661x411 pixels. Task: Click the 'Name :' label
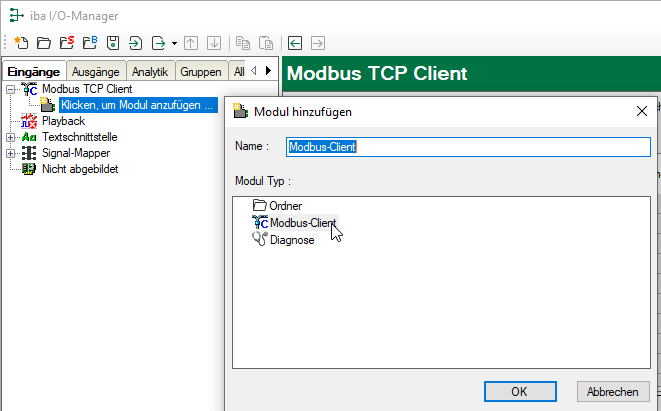[252, 146]
